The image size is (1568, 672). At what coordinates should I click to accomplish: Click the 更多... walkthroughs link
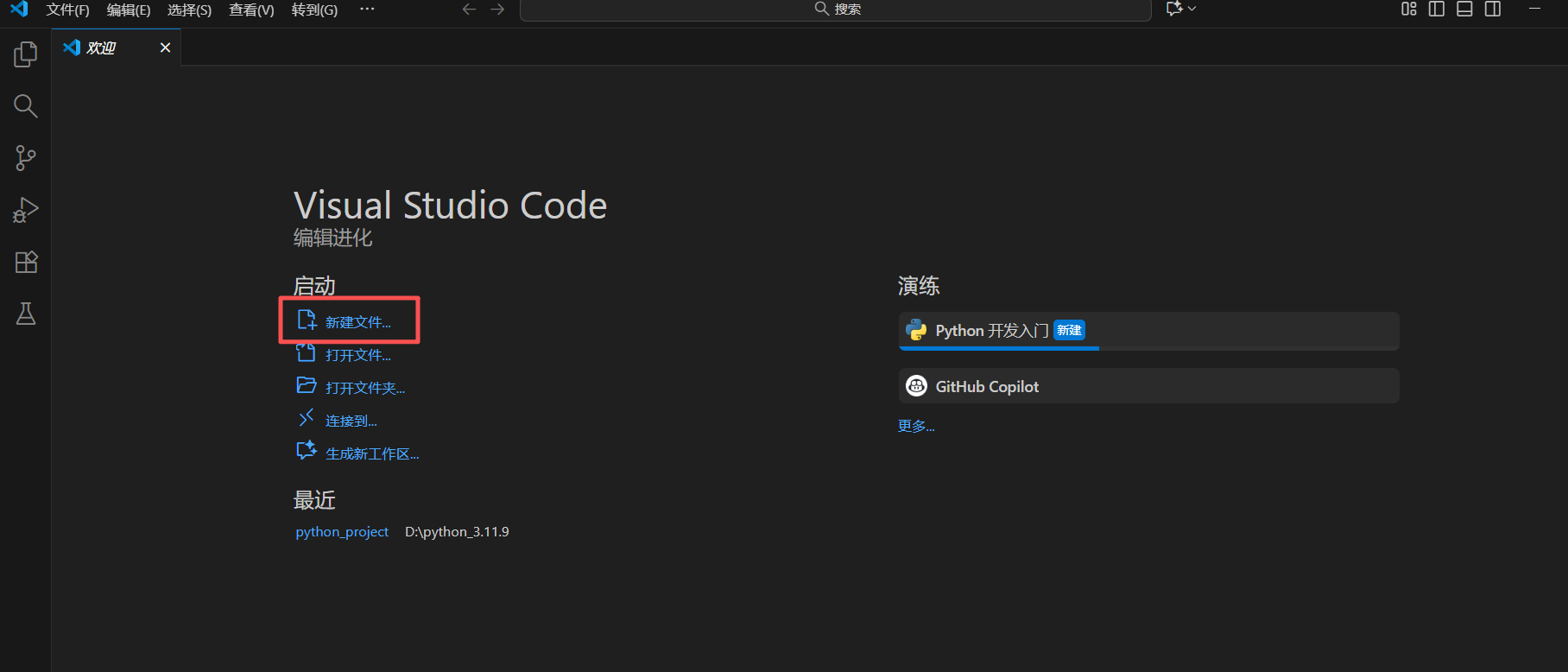coord(916,426)
